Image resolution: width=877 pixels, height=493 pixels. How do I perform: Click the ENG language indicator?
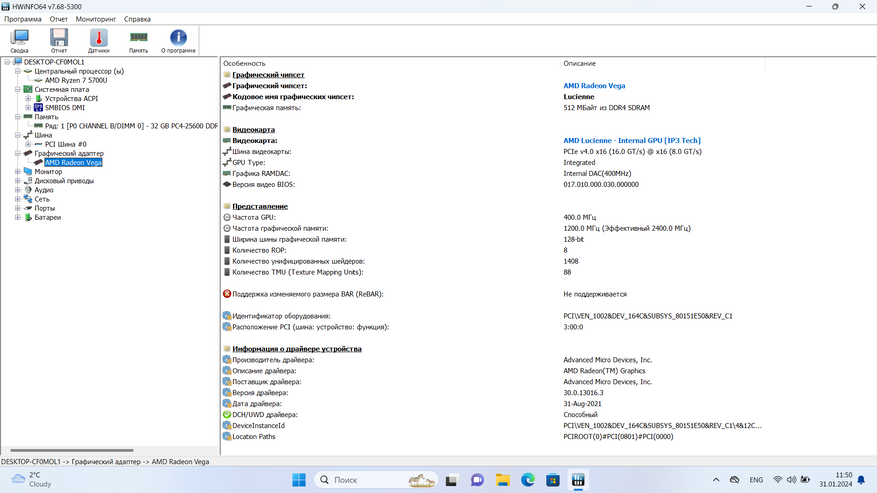pos(756,480)
